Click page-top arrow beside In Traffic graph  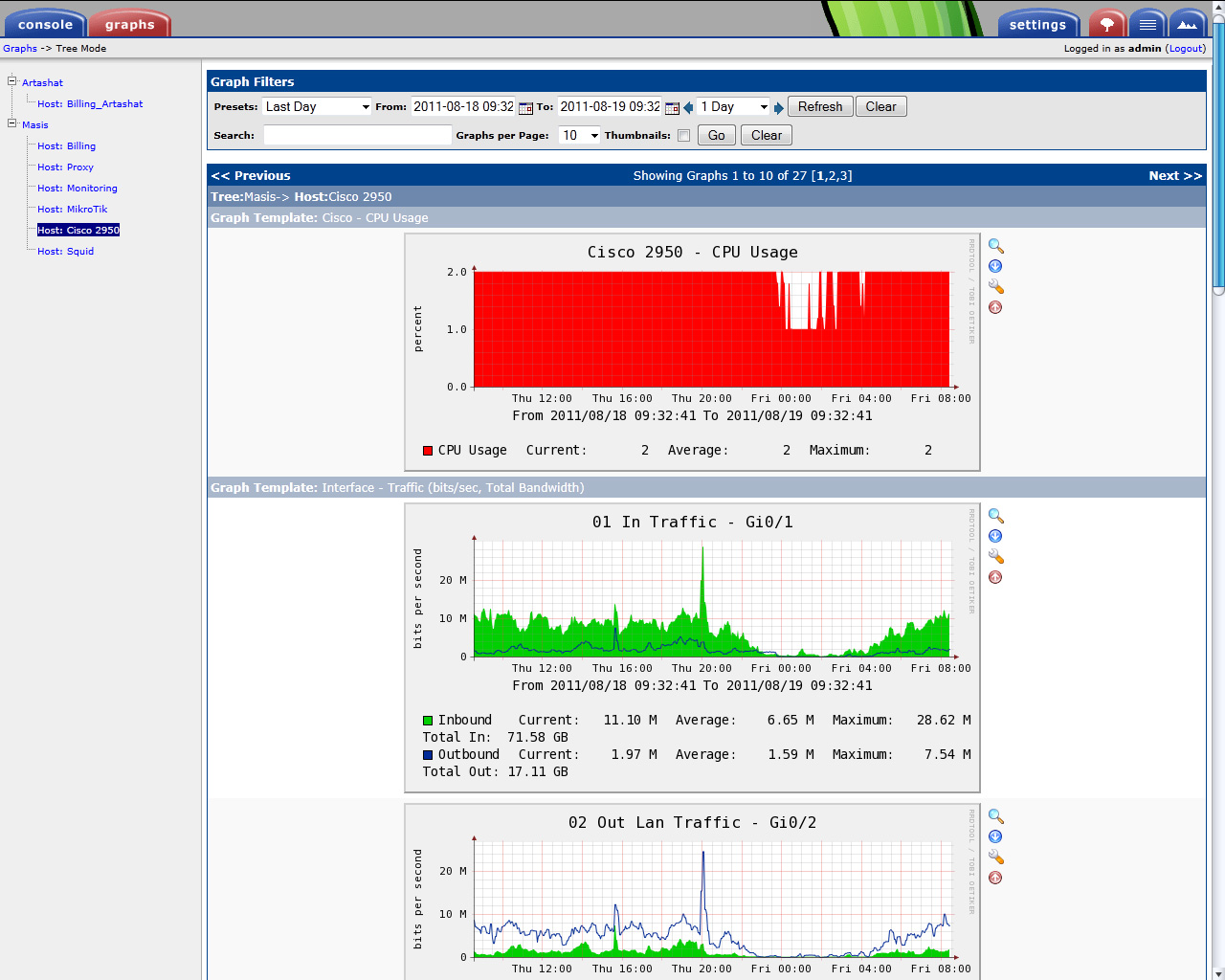pos(995,577)
